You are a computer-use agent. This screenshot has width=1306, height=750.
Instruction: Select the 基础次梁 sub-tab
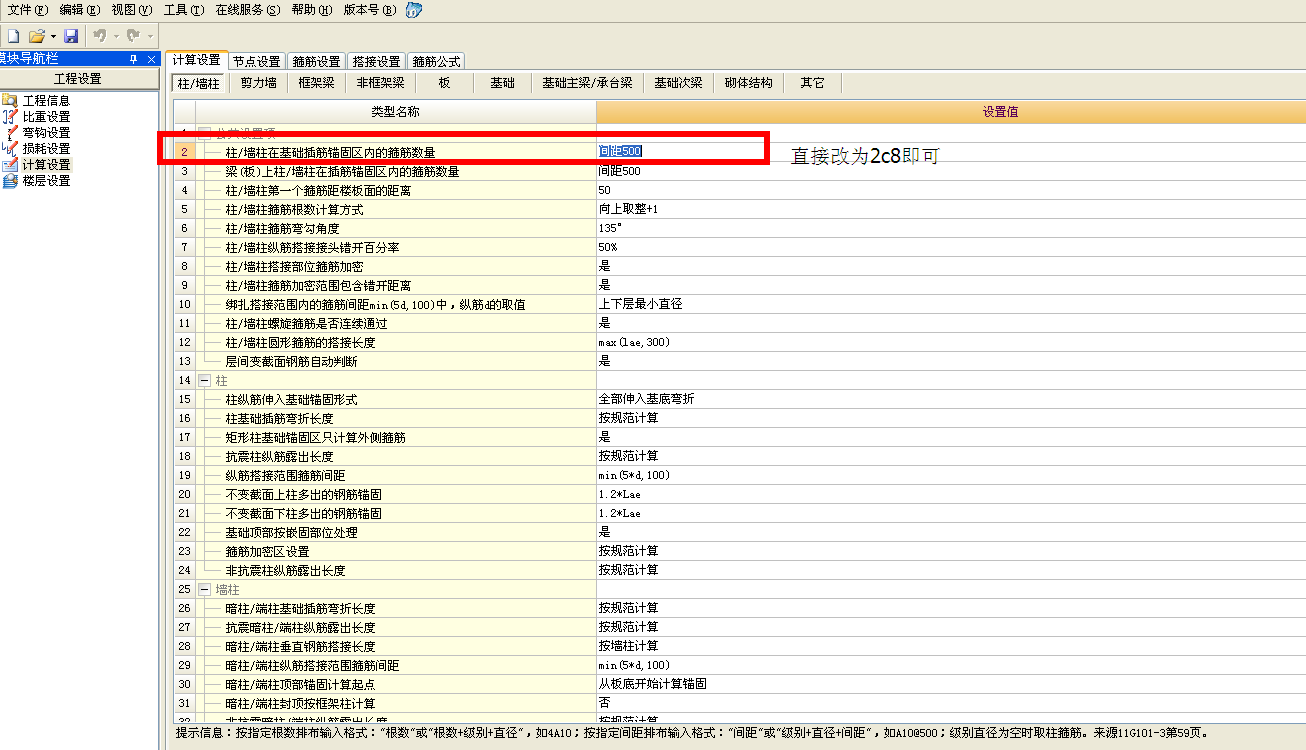pos(678,83)
